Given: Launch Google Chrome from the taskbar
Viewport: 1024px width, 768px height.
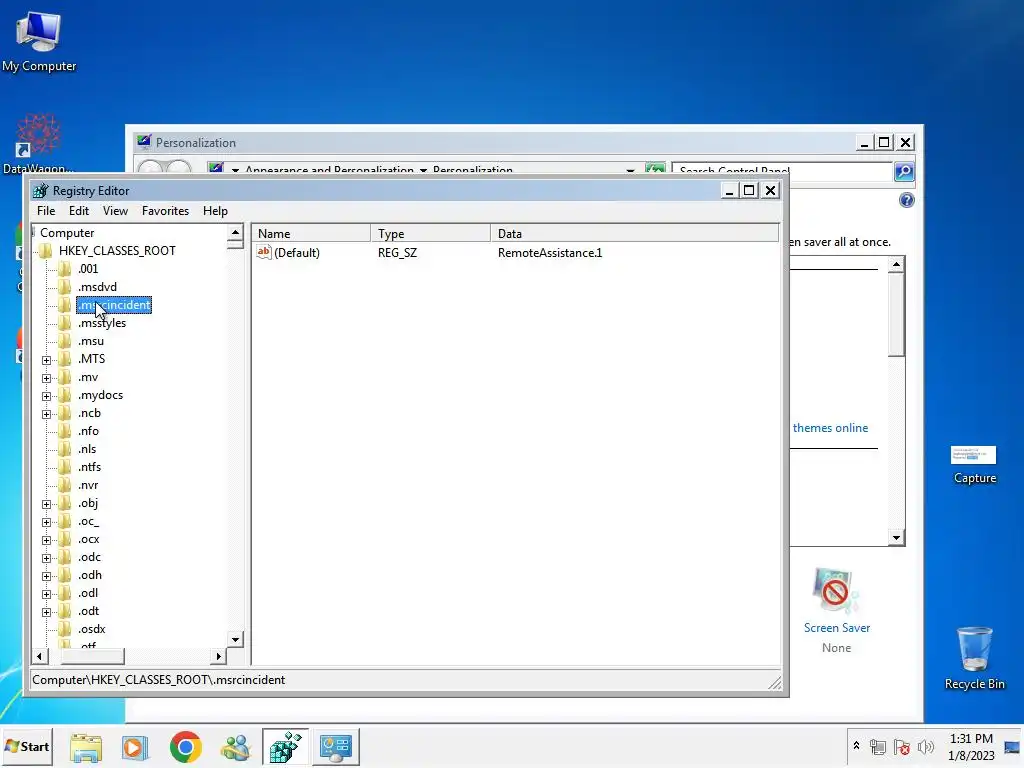Looking at the screenshot, I should [x=185, y=747].
